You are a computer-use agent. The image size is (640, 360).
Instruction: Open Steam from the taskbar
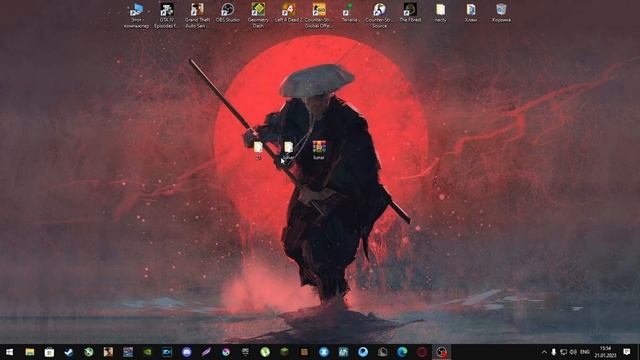[x=69, y=352]
